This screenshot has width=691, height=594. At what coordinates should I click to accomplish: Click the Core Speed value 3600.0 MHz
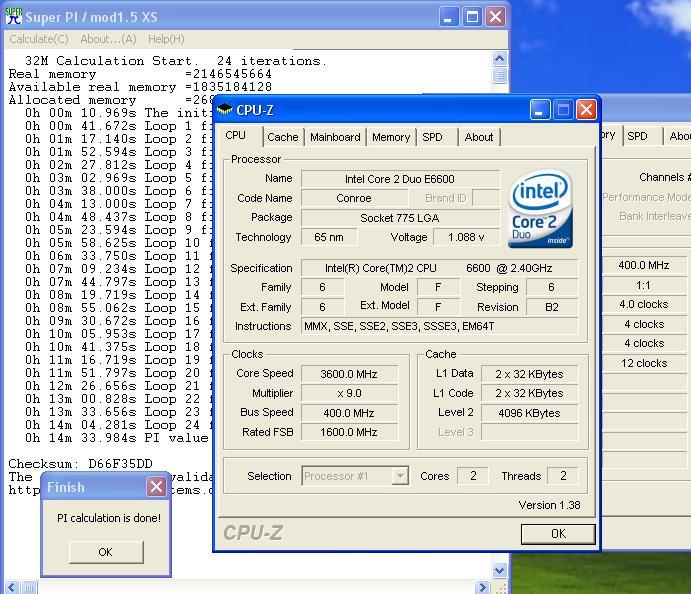click(349, 374)
